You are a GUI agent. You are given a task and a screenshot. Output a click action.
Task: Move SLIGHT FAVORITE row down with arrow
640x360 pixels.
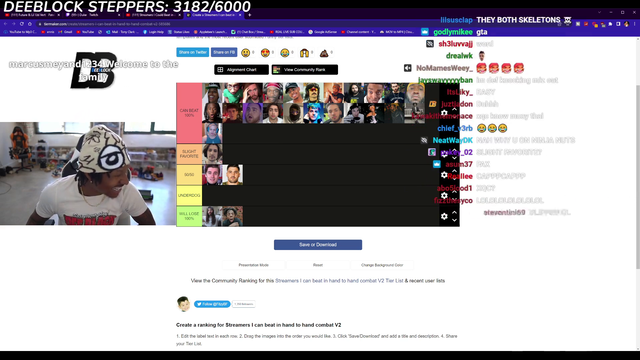pos(454,158)
